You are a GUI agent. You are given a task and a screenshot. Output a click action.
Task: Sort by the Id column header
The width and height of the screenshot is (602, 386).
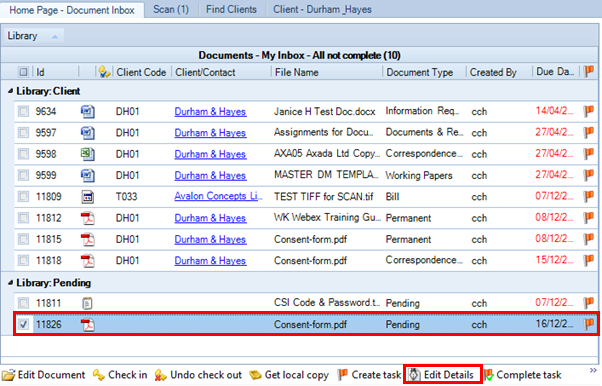[x=55, y=72]
